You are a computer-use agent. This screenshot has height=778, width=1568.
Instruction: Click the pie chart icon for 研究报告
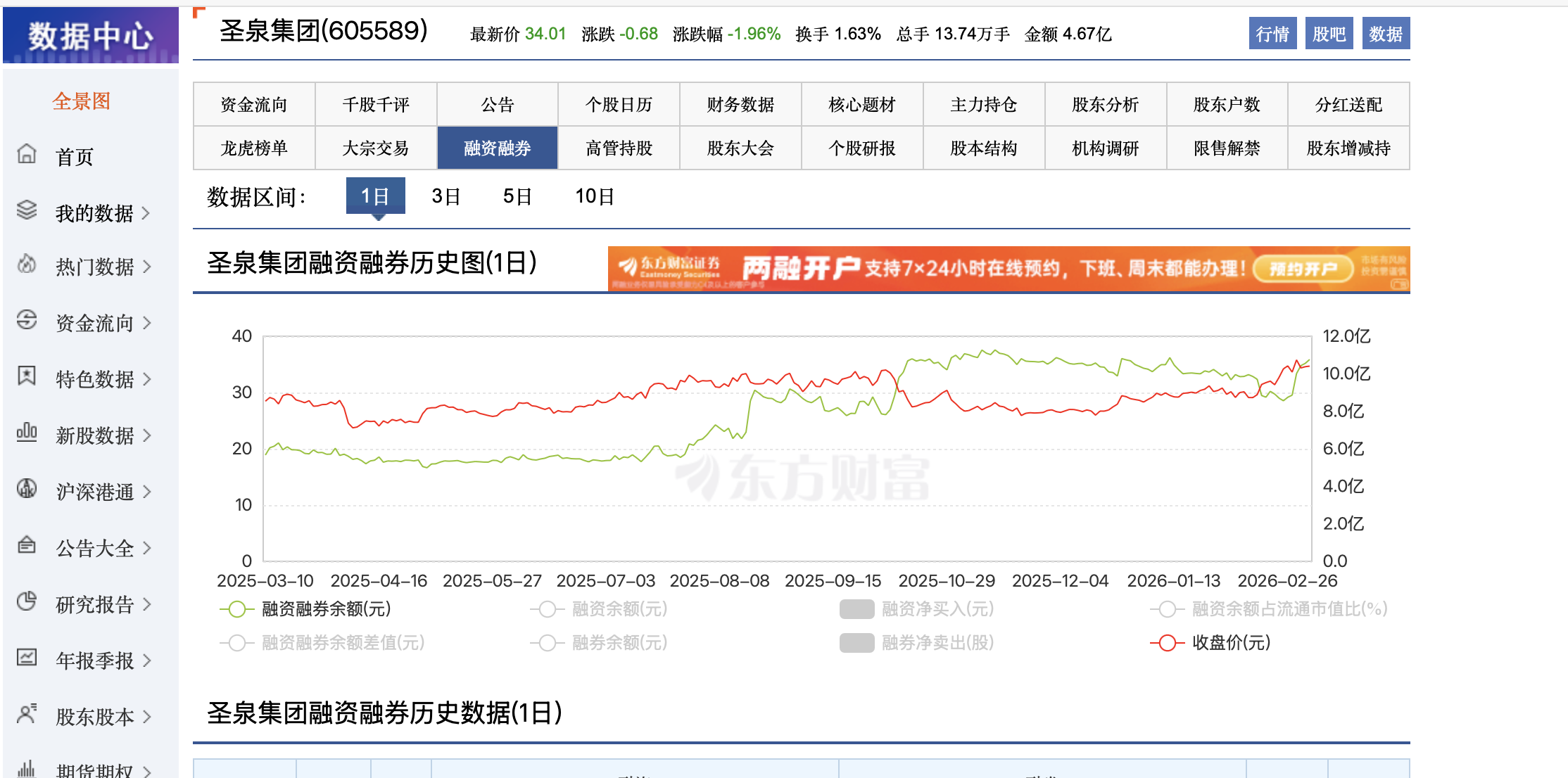[27, 601]
